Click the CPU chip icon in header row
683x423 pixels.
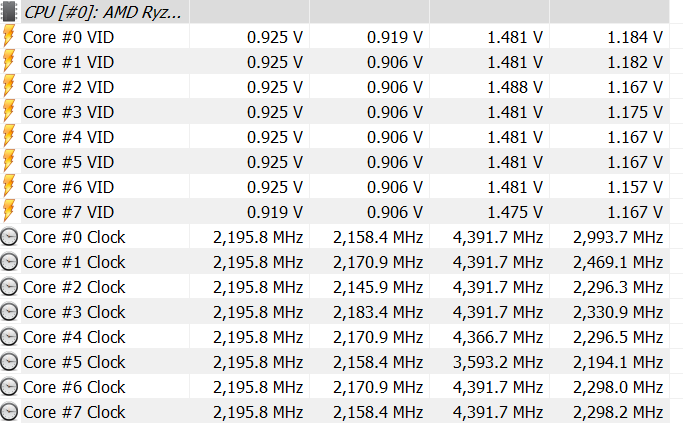point(9,11)
